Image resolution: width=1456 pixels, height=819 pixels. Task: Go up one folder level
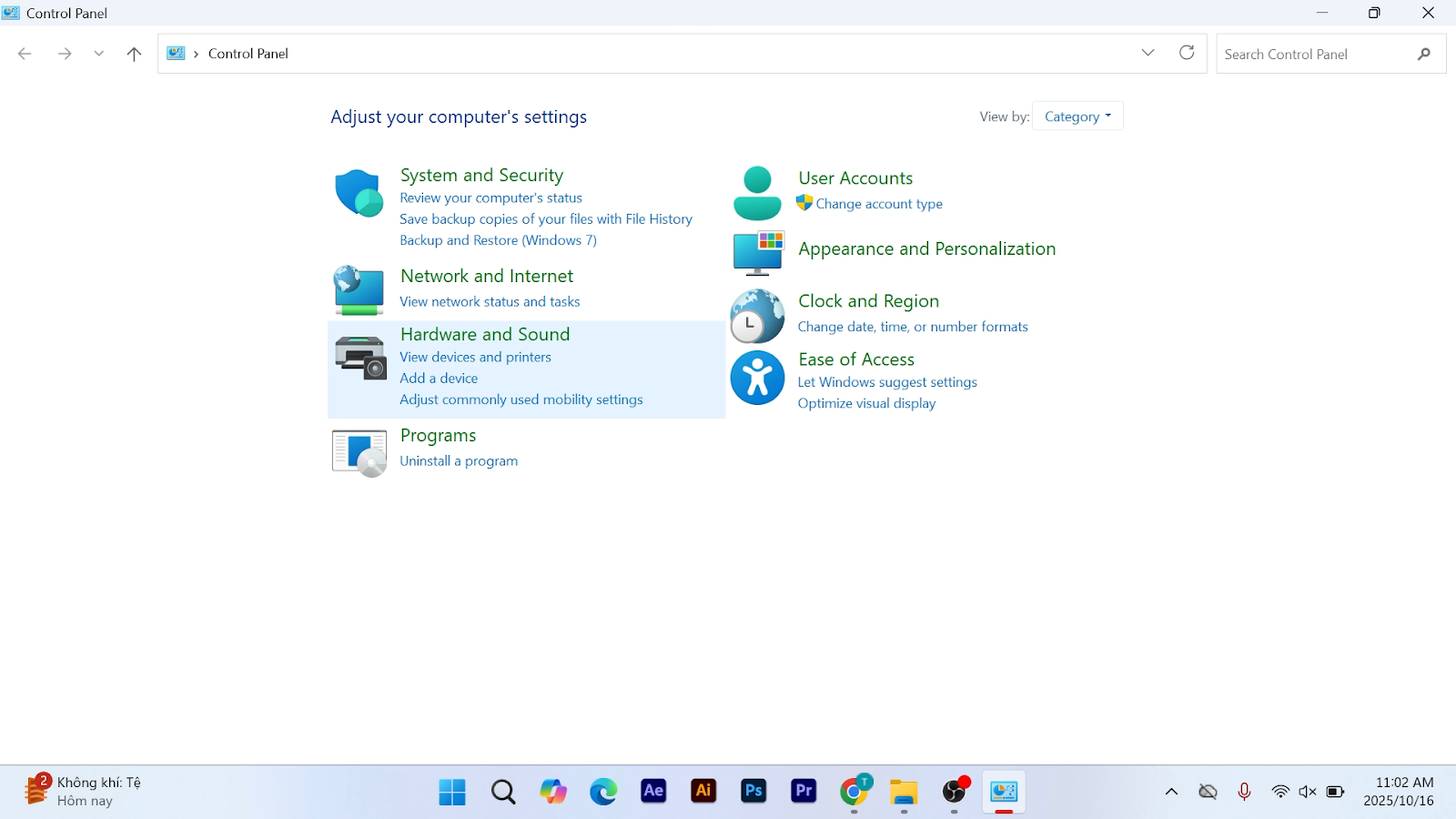pos(134,54)
